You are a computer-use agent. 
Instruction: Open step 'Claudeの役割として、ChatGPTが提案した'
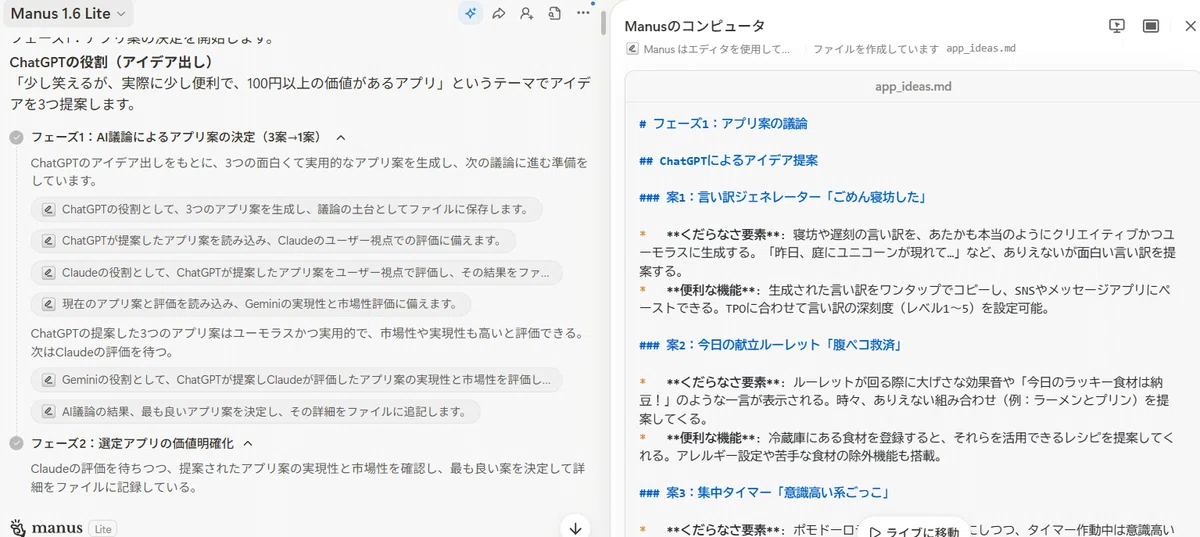pos(297,272)
